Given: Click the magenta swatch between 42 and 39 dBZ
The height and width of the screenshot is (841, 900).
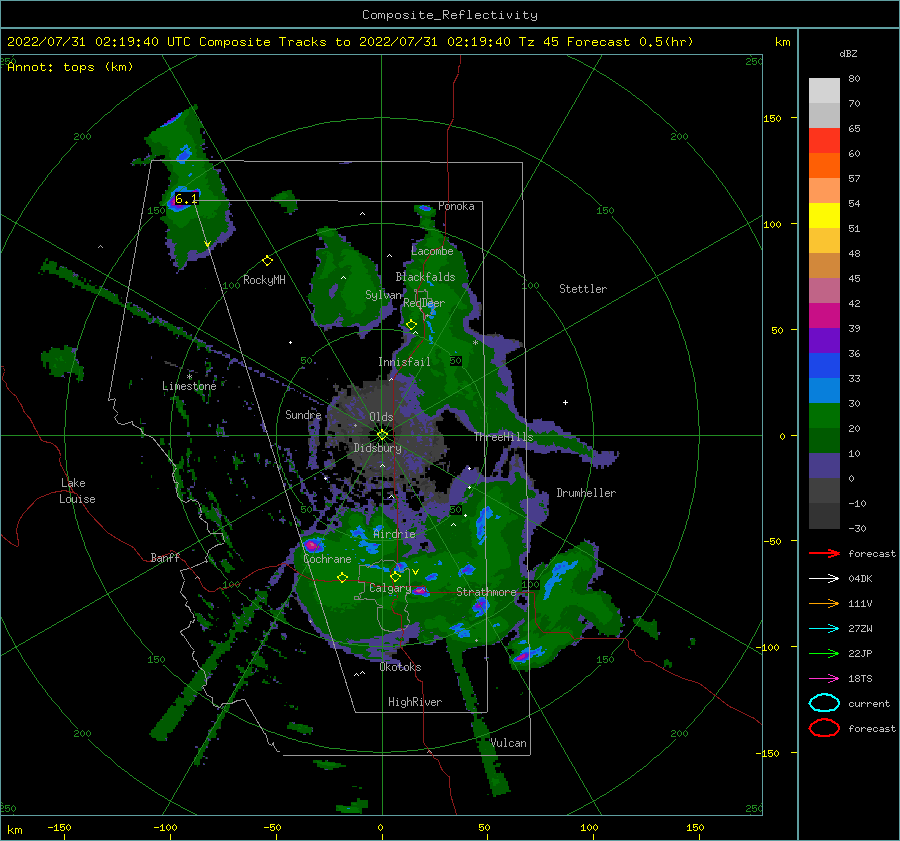Looking at the screenshot, I should pos(824,316).
